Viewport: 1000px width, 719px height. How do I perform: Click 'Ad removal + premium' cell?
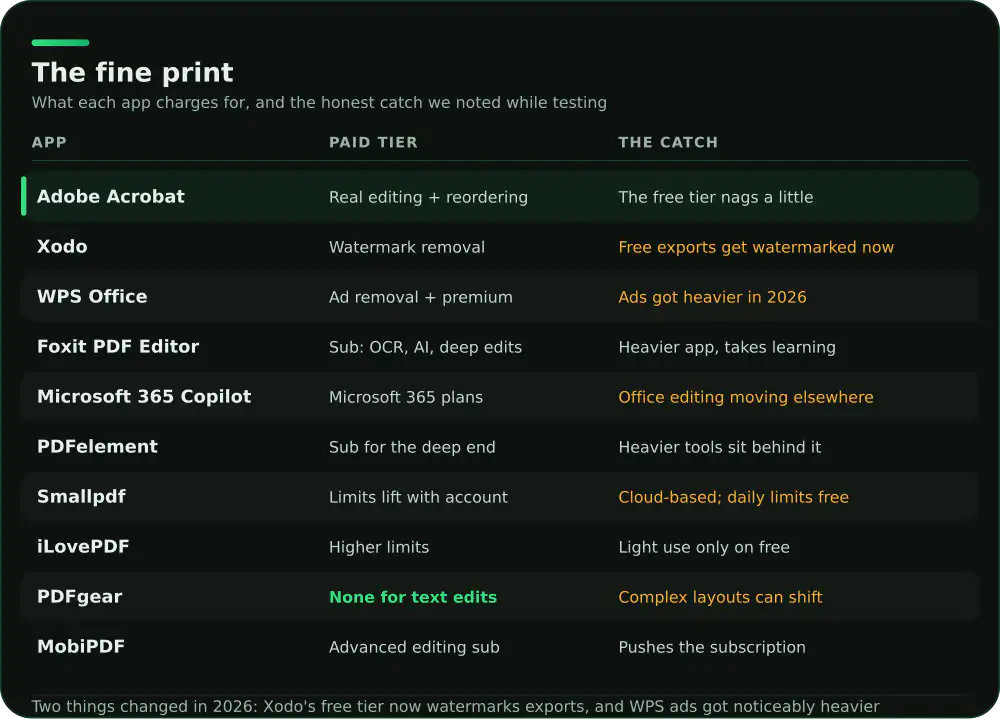tap(421, 297)
